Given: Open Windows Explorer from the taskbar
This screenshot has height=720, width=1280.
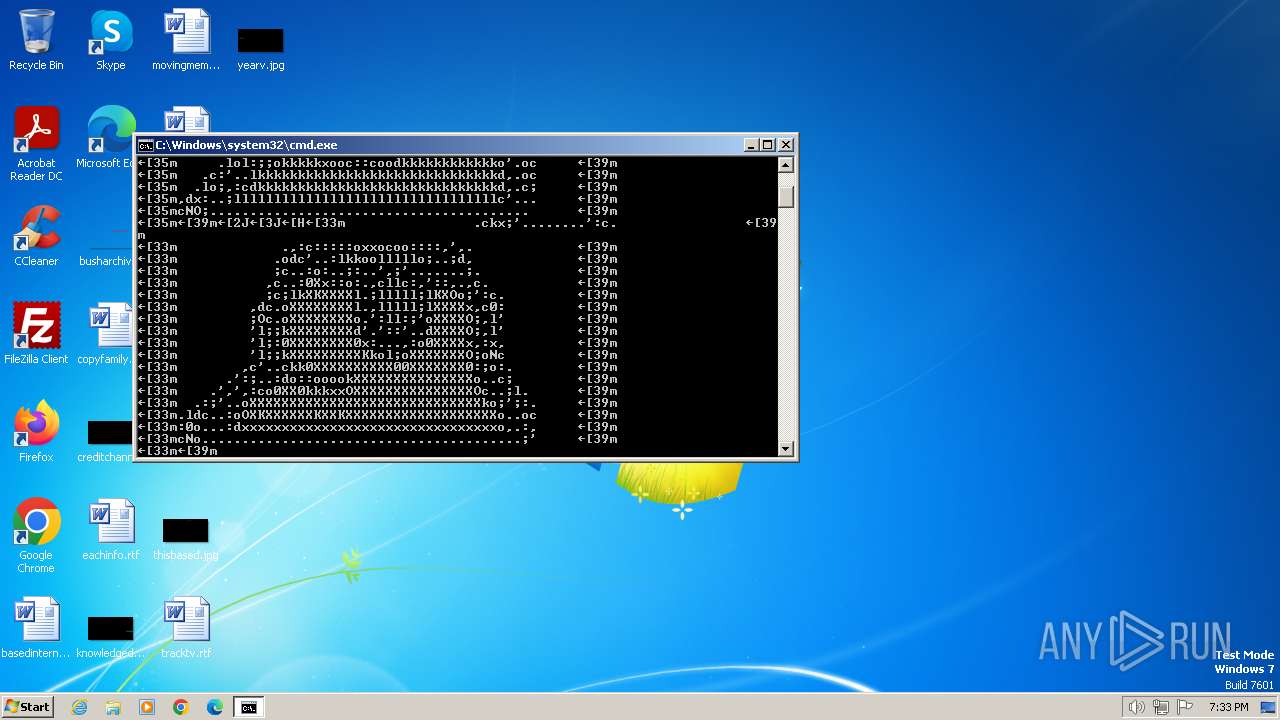Looking at the screenshot, I should pos(113,707).
